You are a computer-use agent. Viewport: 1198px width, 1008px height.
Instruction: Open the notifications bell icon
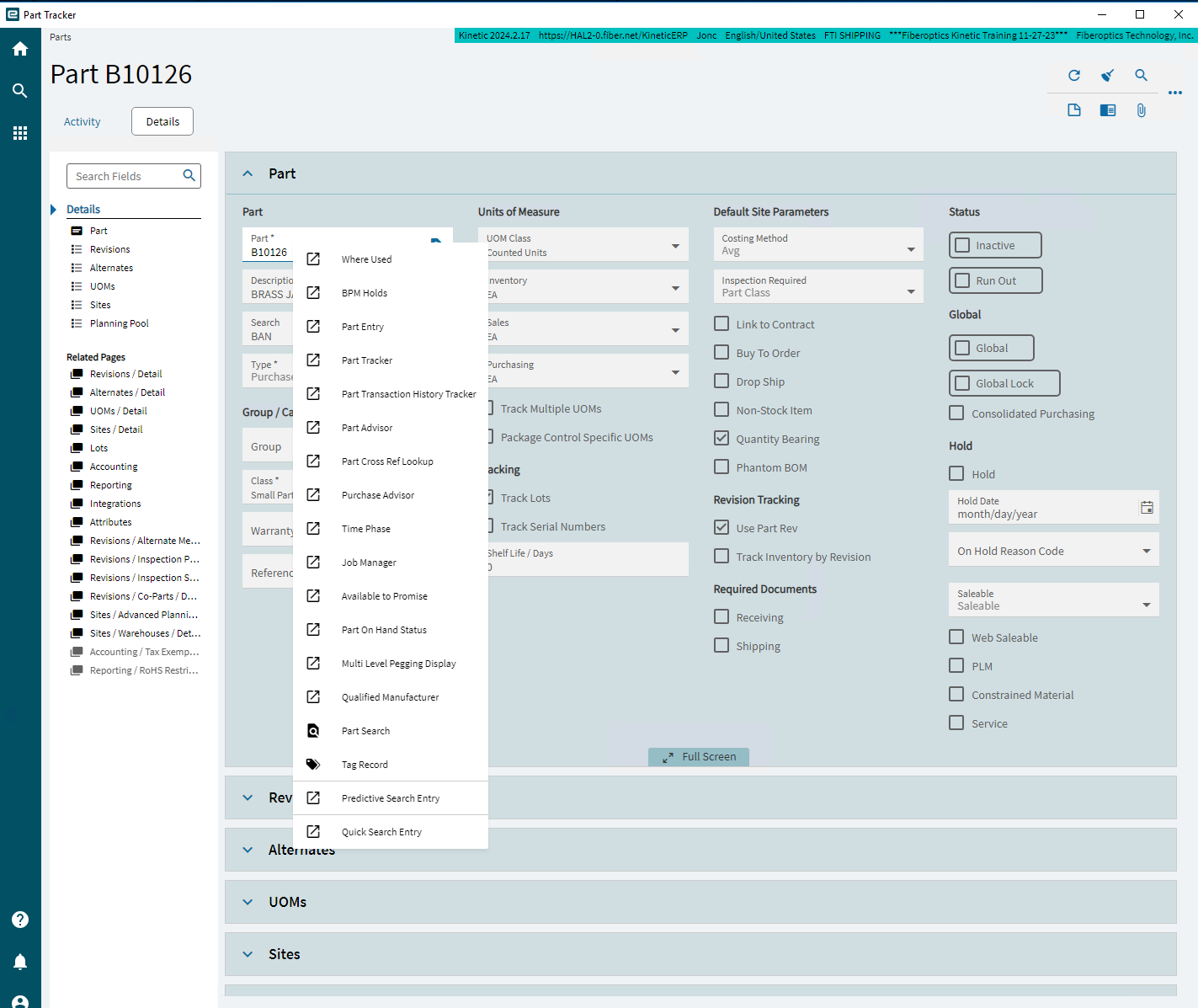pyautogui.click(x=20, y=962)
